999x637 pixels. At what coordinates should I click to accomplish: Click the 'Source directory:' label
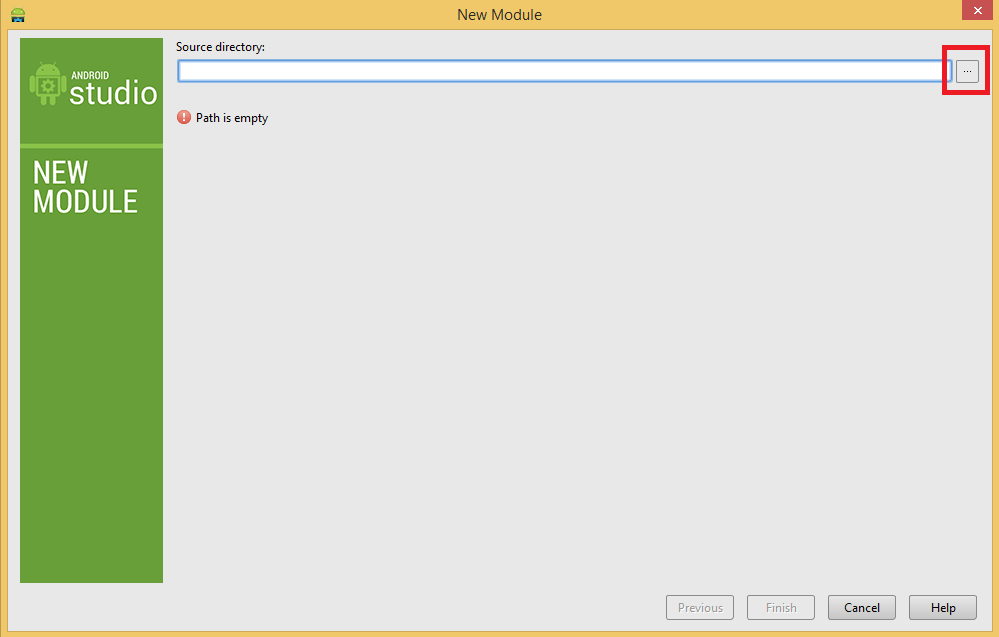click(220, 47)
